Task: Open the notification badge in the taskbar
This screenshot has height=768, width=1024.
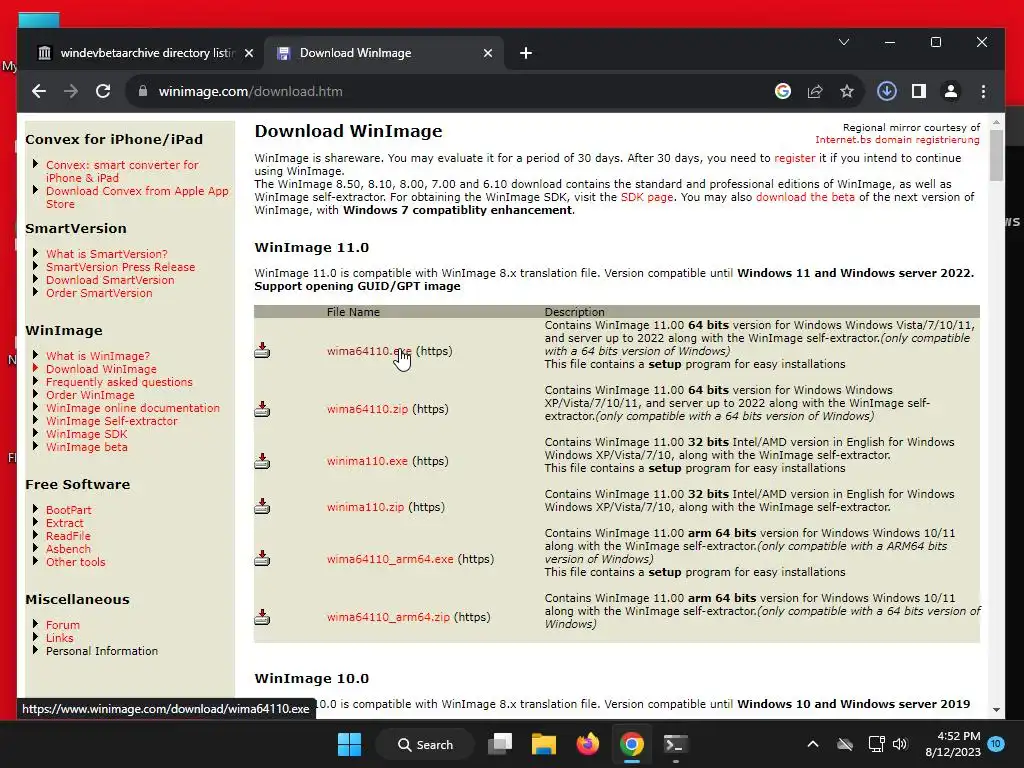Action: (996, 744)
